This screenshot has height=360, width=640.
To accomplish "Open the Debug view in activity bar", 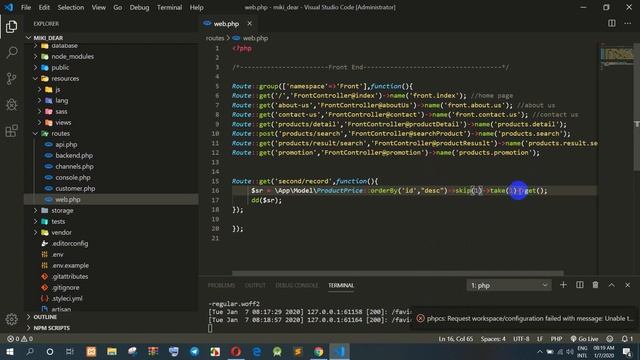I will click(11, 104).
